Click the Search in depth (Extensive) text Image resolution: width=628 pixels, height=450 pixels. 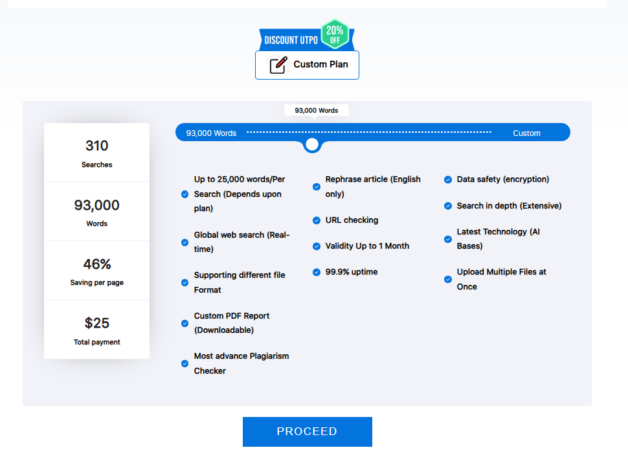click(509, 206)
